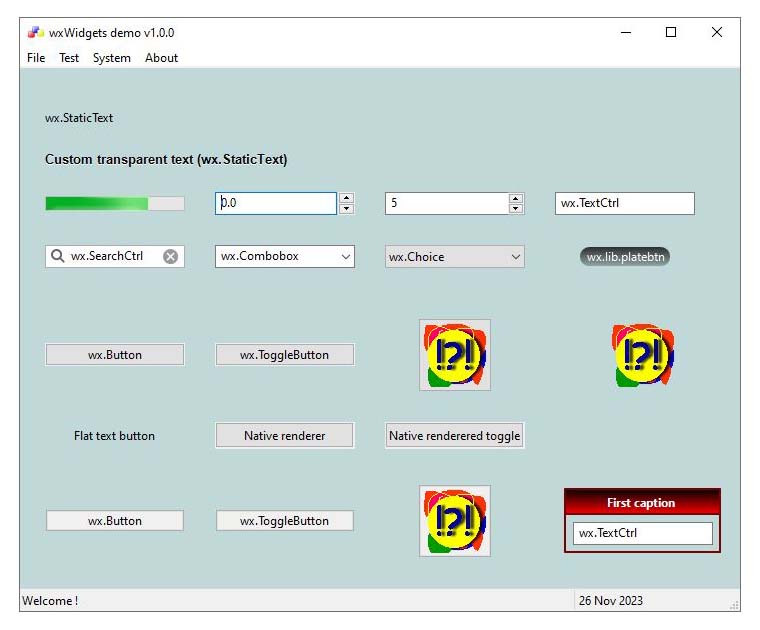Click the bottom framed bitmap button
The width and height of the screenshot is (760, 630).
tap(455, 521)
